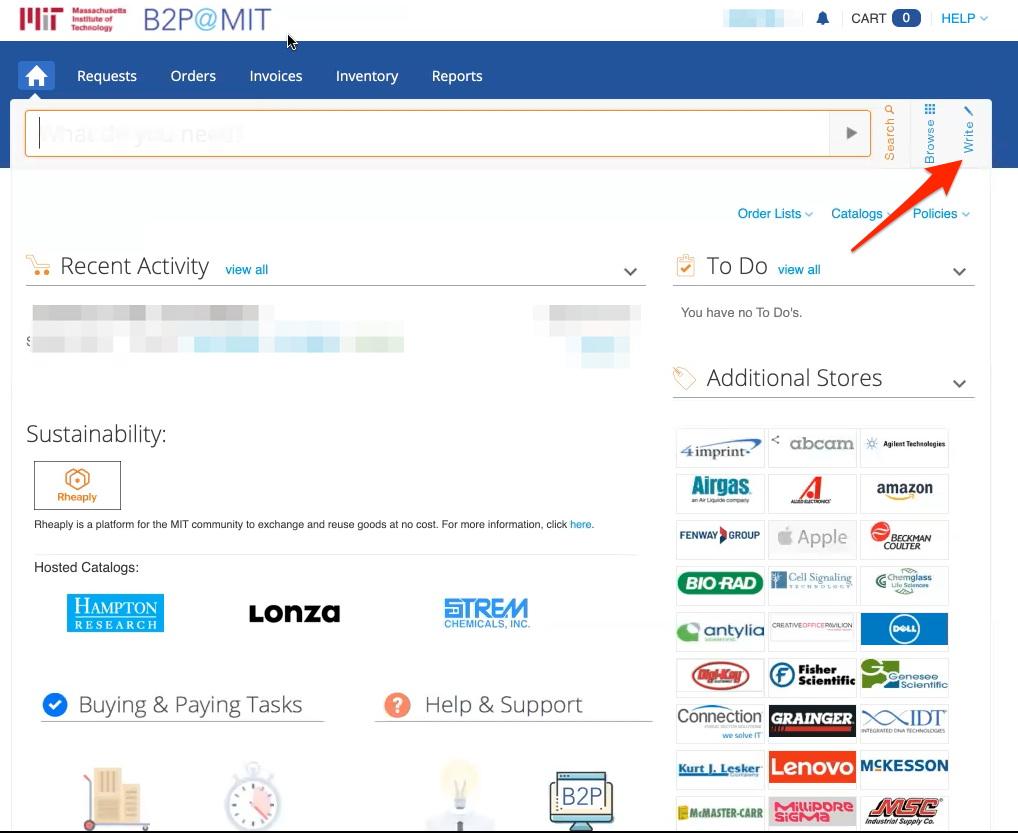
Task: Follow the Rheaply 'here' link
Action: (x=580, y=525)
